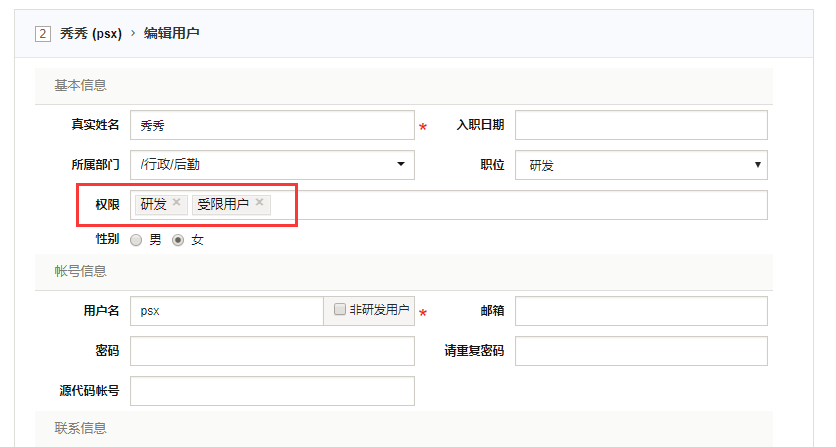Toggle the 非研发用户 checkbox
Image resolution: width=836 pixels, height=447 pixels.
pos(341,310)
